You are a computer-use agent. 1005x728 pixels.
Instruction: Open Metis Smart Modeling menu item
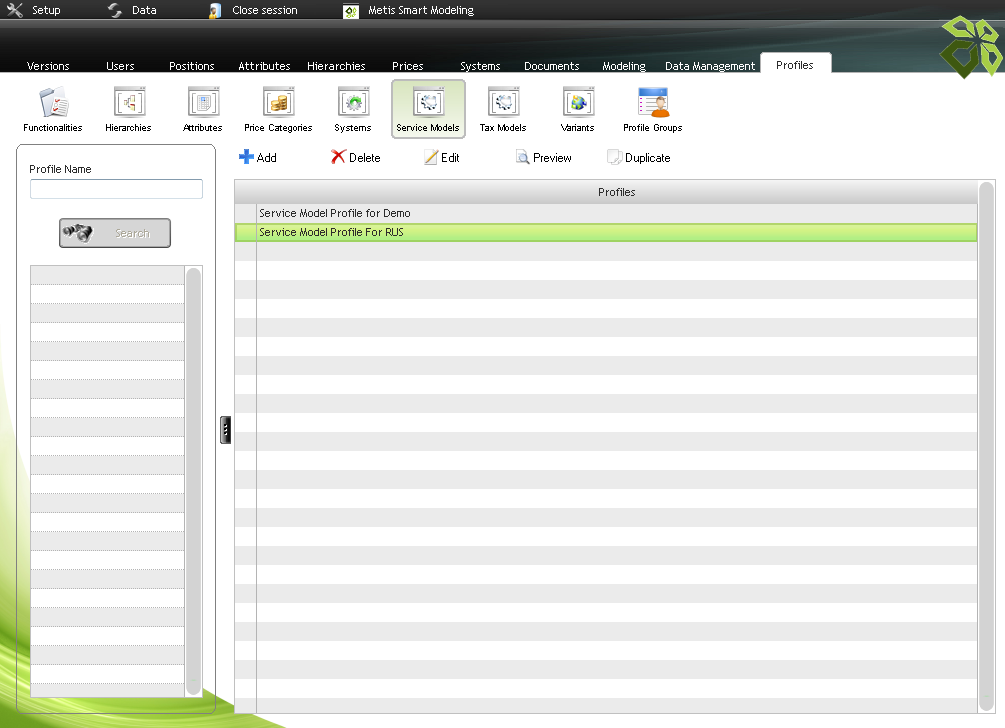(x=408, y=10)
